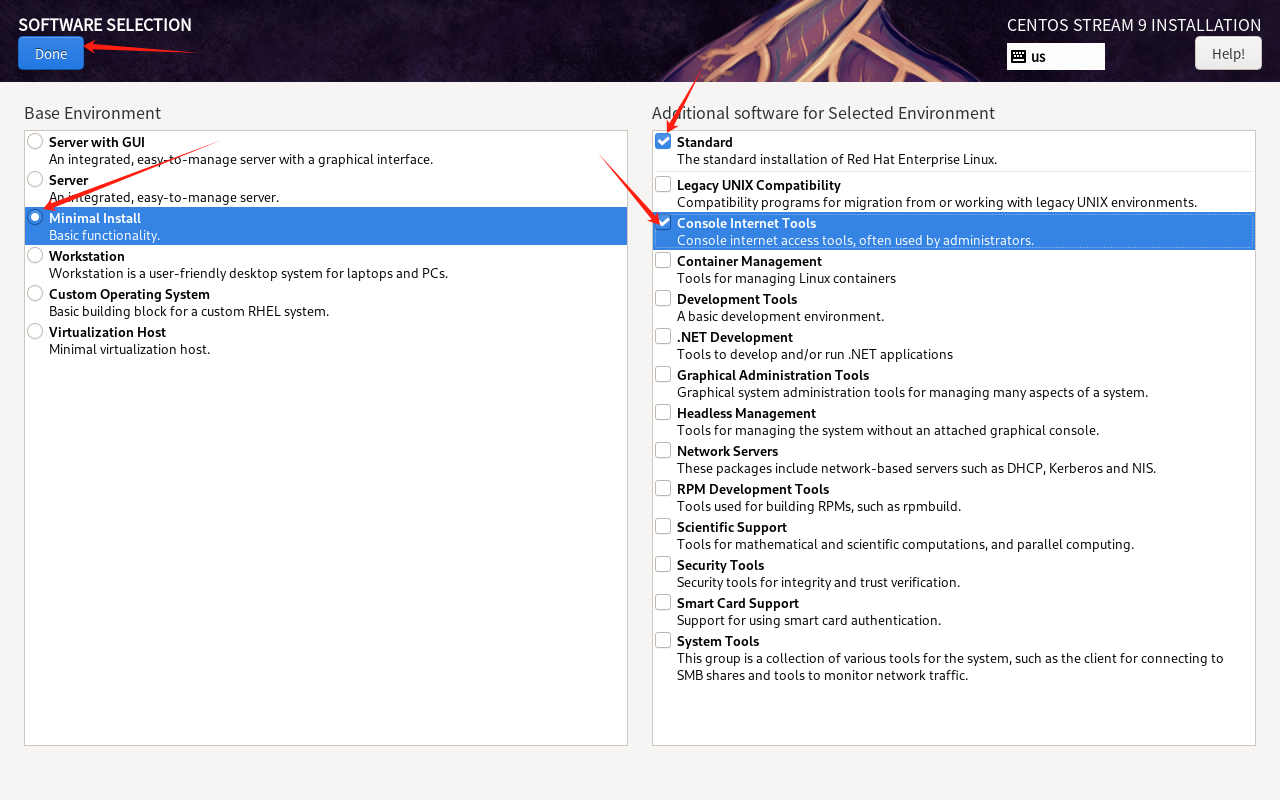Check RPM Development Tools checkbox
Screen dimensions: 1280x800
pyautogui.click(x=663, y=488)
